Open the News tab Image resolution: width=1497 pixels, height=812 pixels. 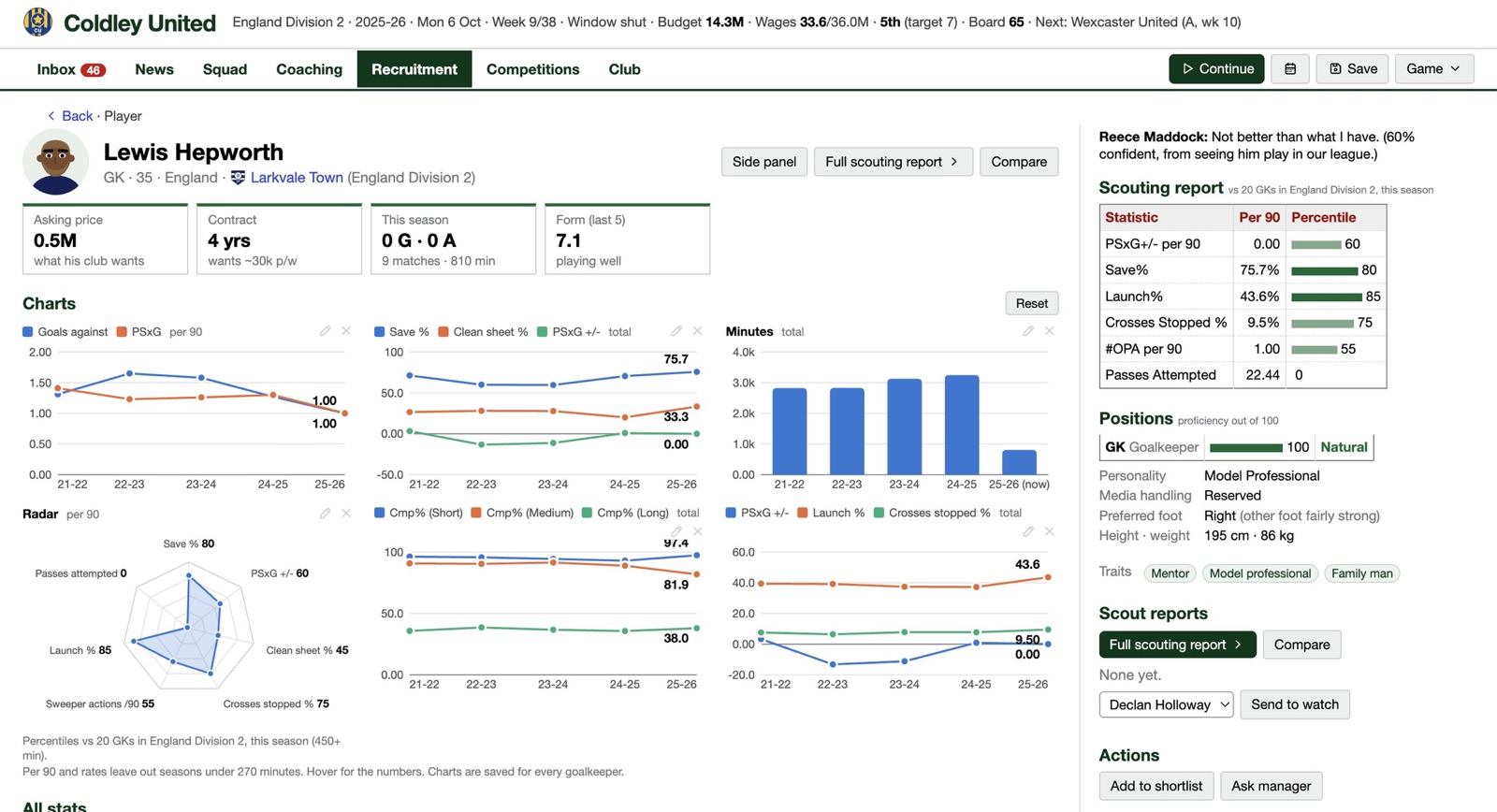coord(154,69)
